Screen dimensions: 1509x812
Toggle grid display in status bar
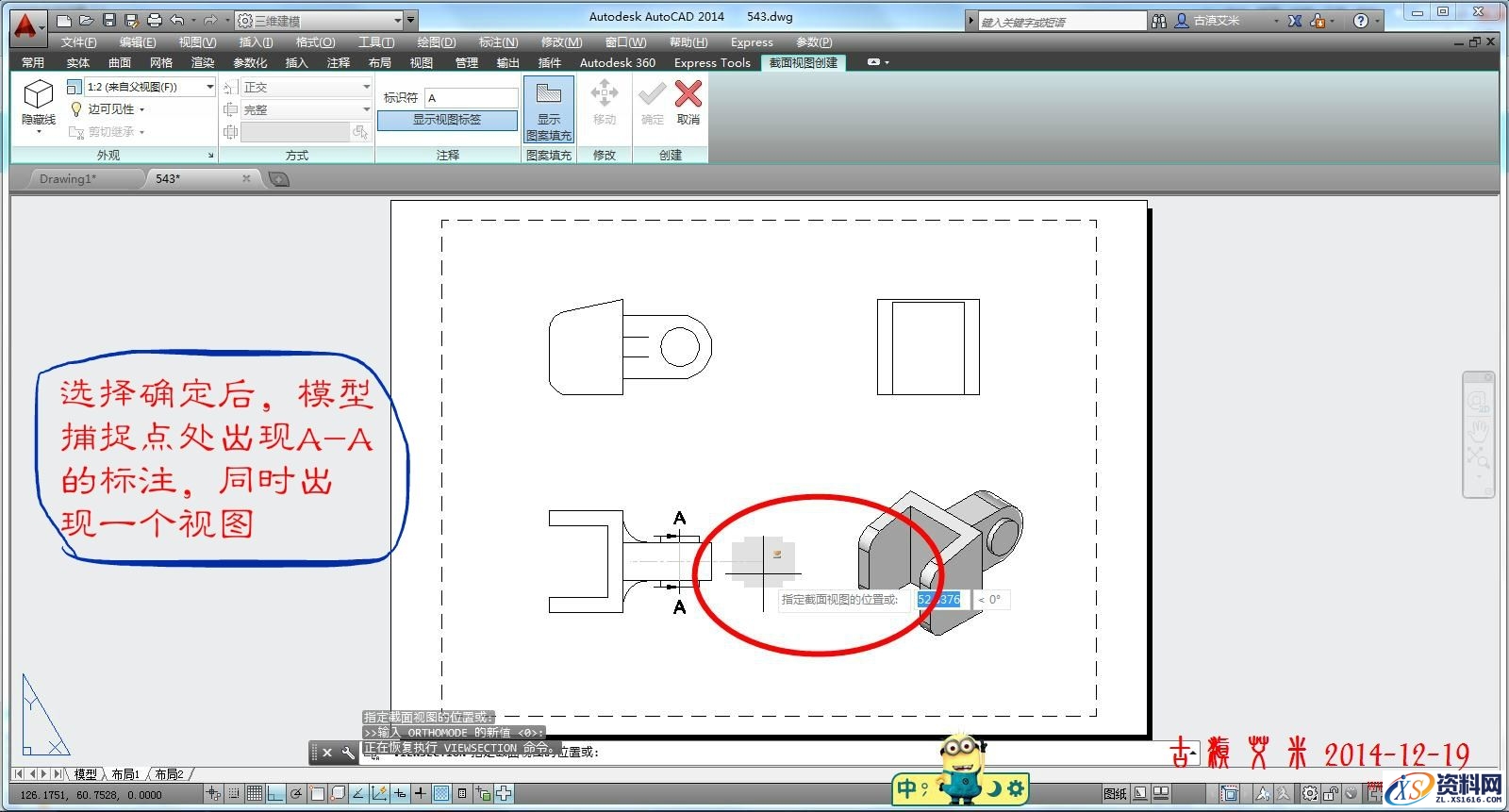click(254, 794)
